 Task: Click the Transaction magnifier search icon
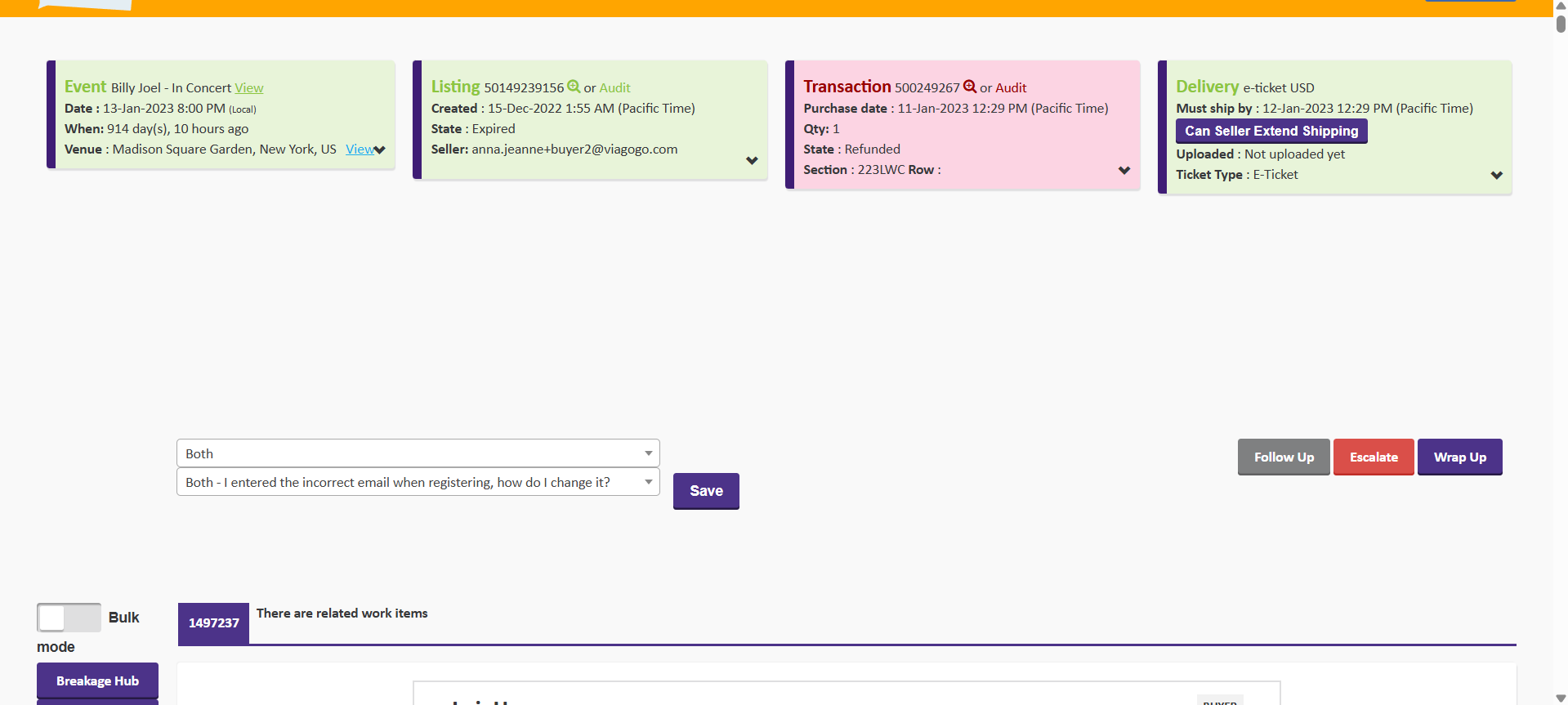point(970,87)
